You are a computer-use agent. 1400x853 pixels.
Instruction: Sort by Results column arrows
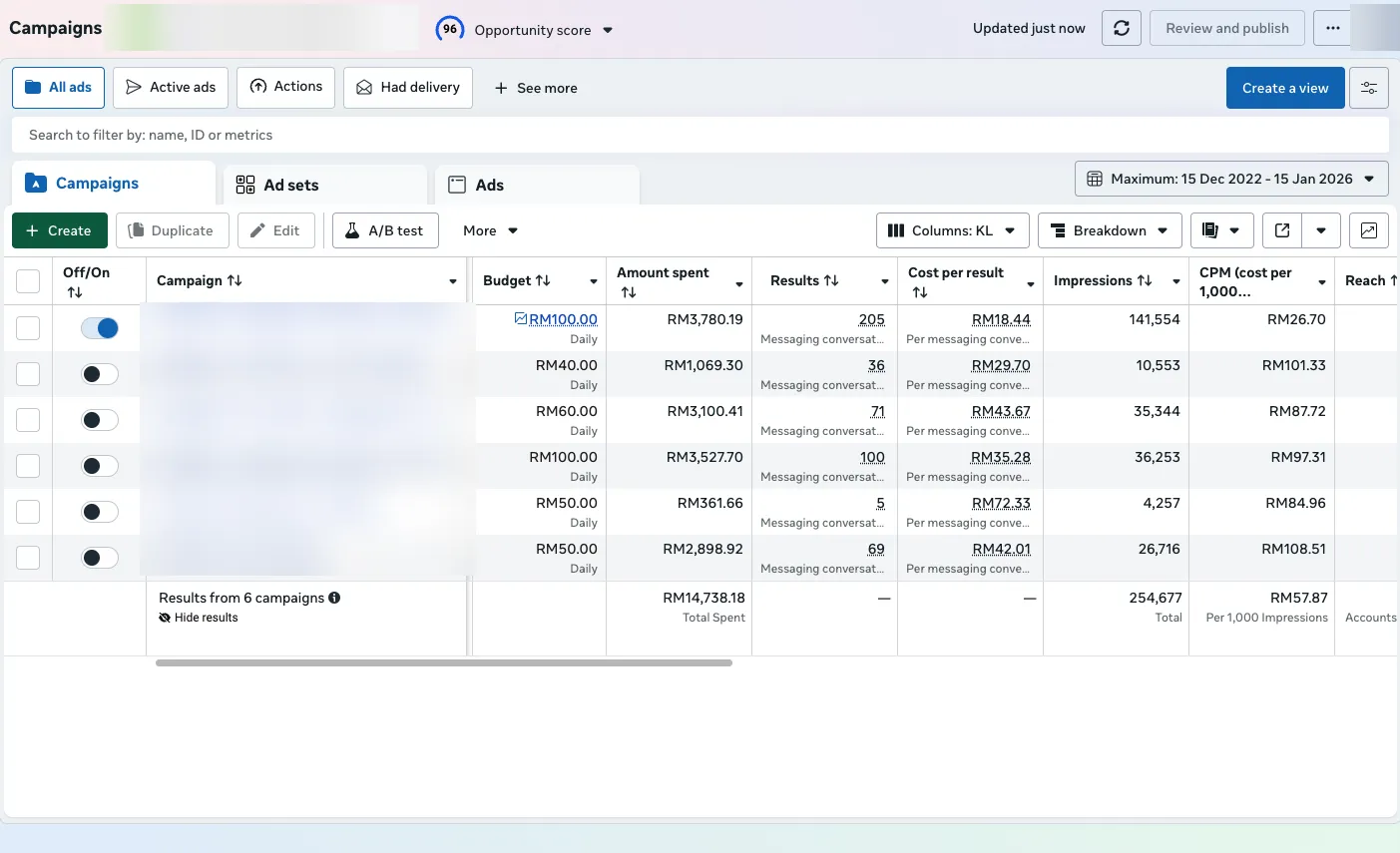831,280
